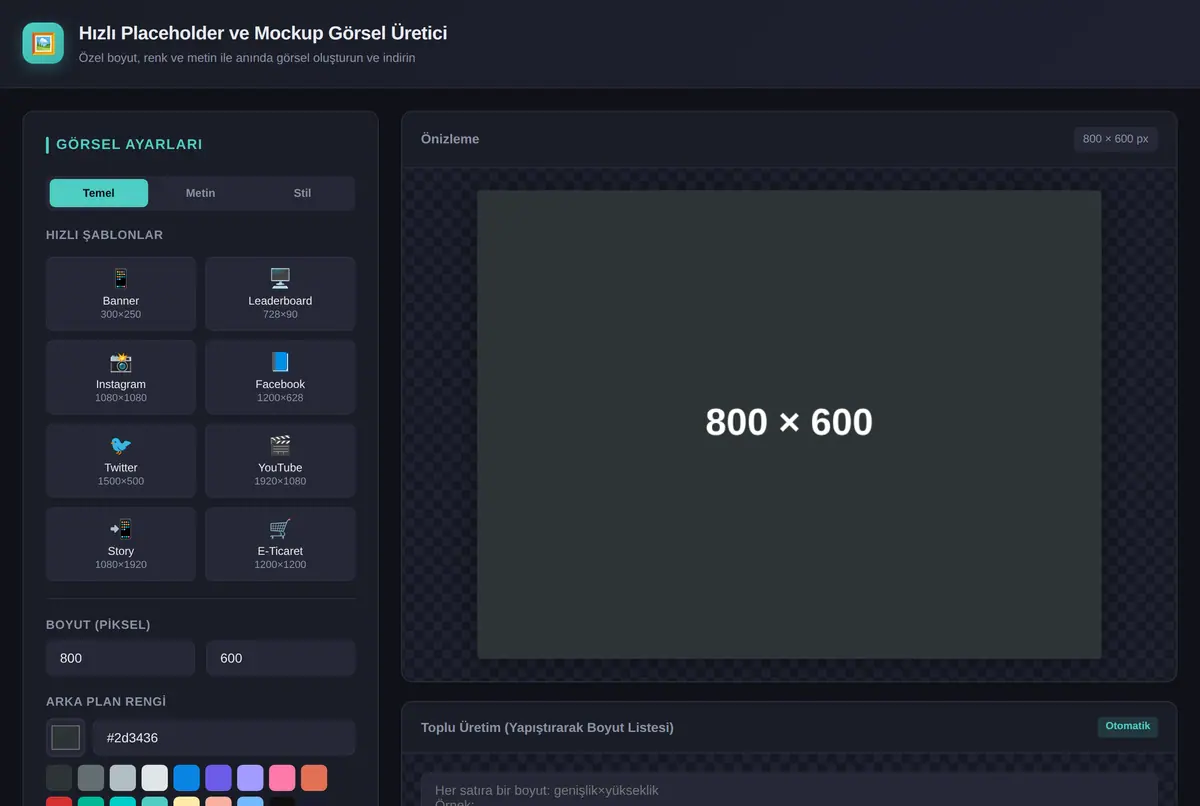Edit the hex color field #2d3436
Image resolution: width=1200 pixels, height=806 pixels.
[x=224, y=738]
